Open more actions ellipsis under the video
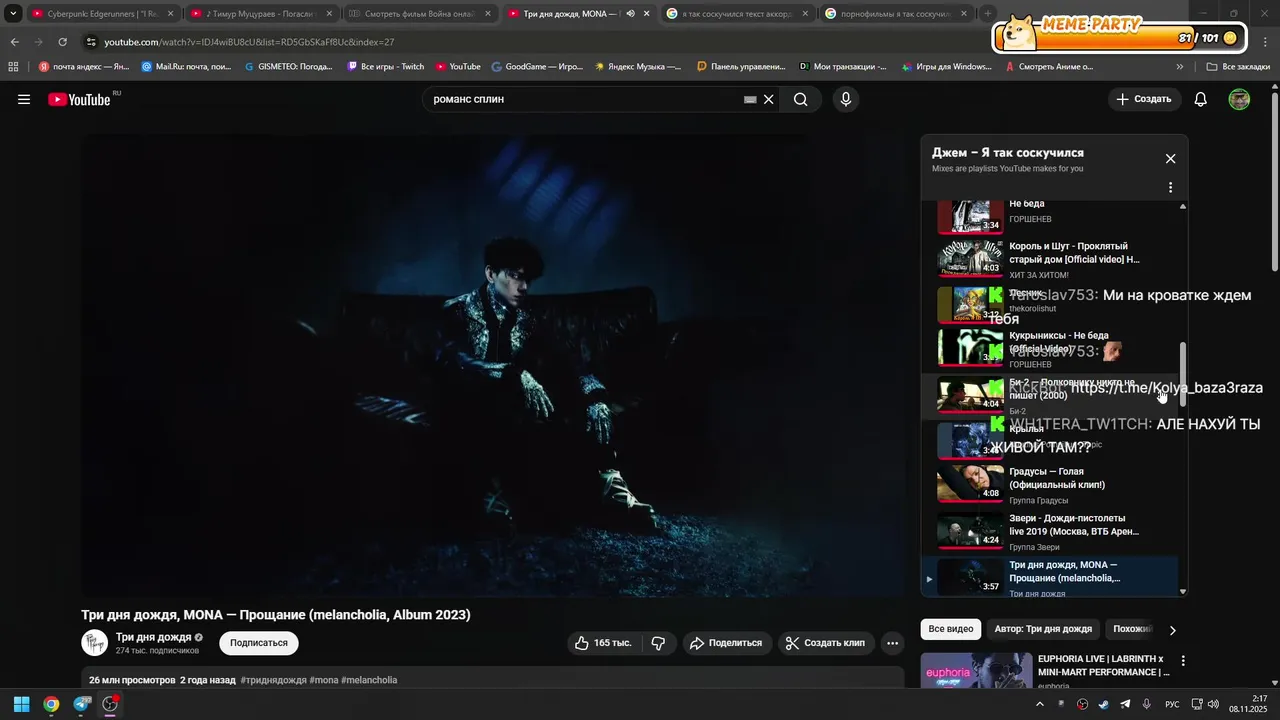1280x720 pixels. pos(893,643)
